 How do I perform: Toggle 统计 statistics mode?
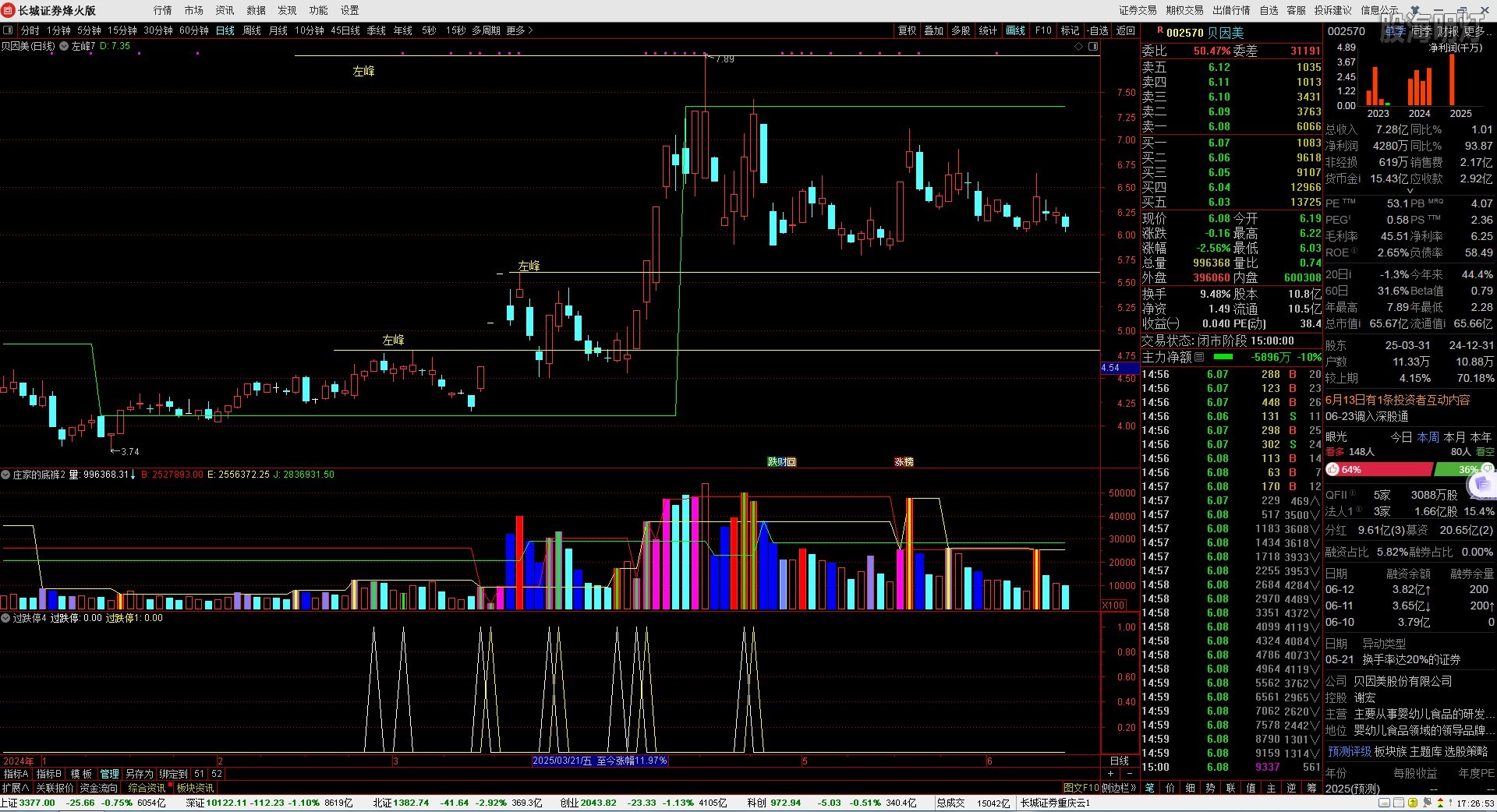click(988, 30)
